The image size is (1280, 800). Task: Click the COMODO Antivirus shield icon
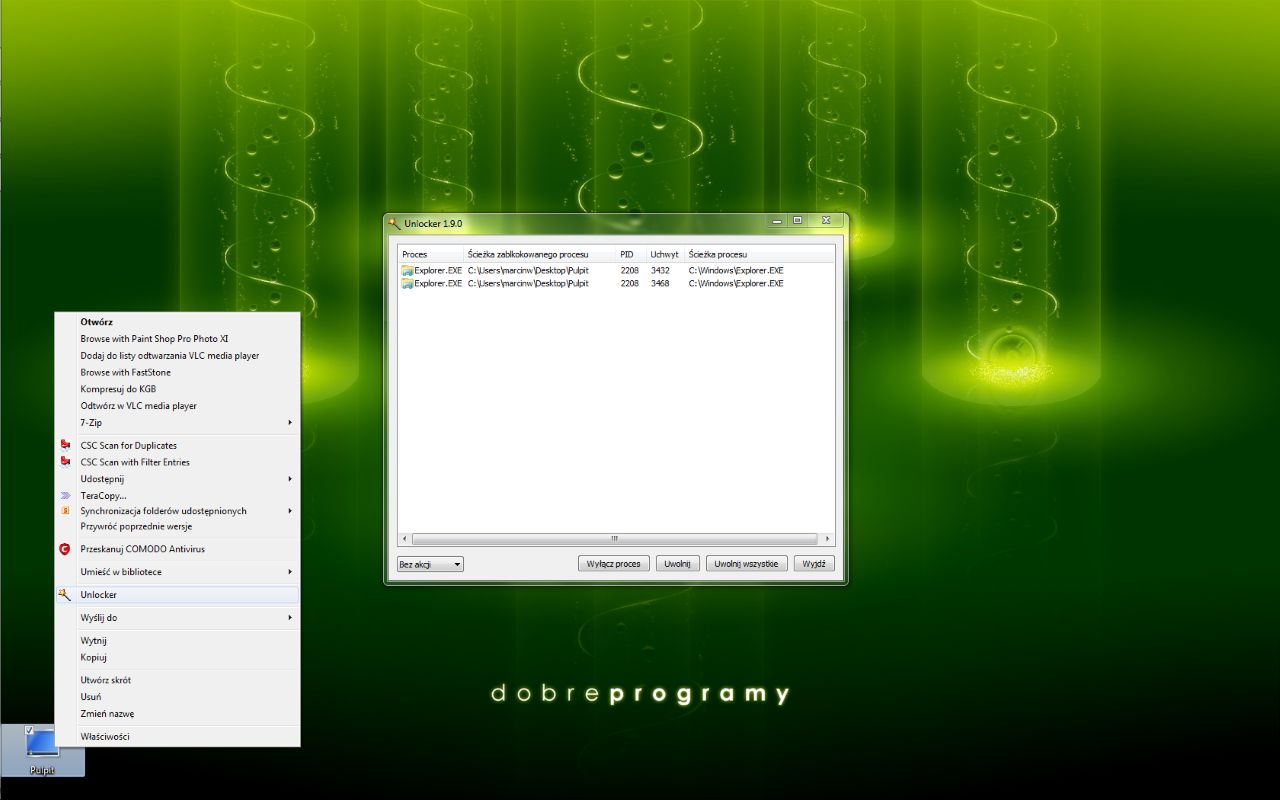click(65, 549)
